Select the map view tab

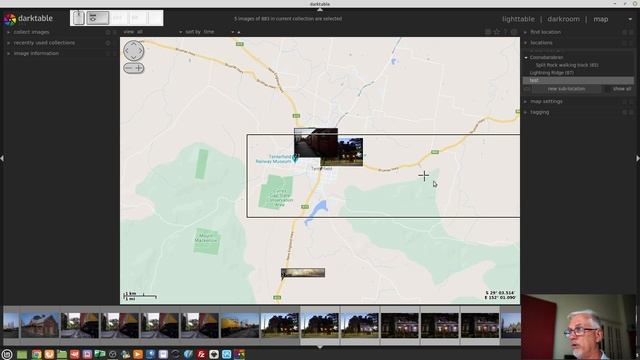pyautogui.click(x=600, y=19)
